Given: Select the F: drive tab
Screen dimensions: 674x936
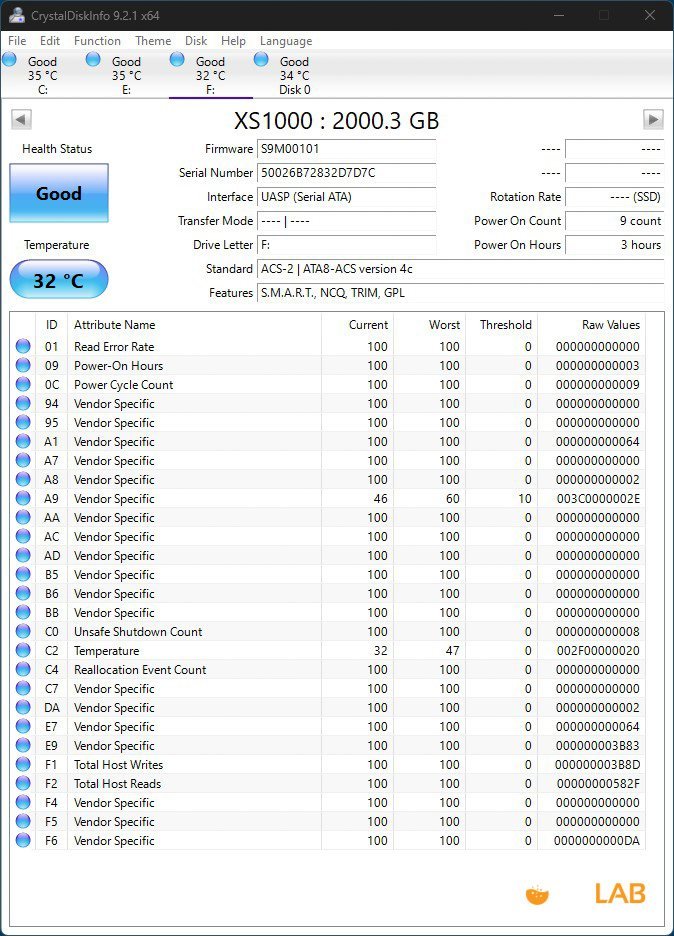Looking at the screenshot, I should [x=211, y=75].
